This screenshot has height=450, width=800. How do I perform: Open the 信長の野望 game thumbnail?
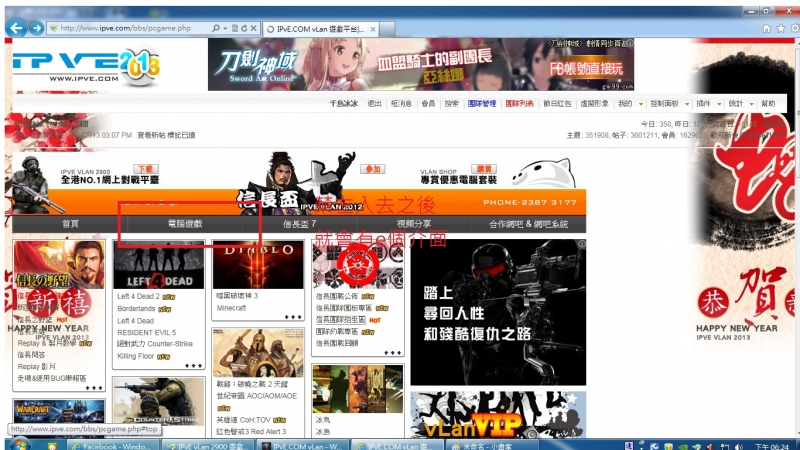pos(59,264)
